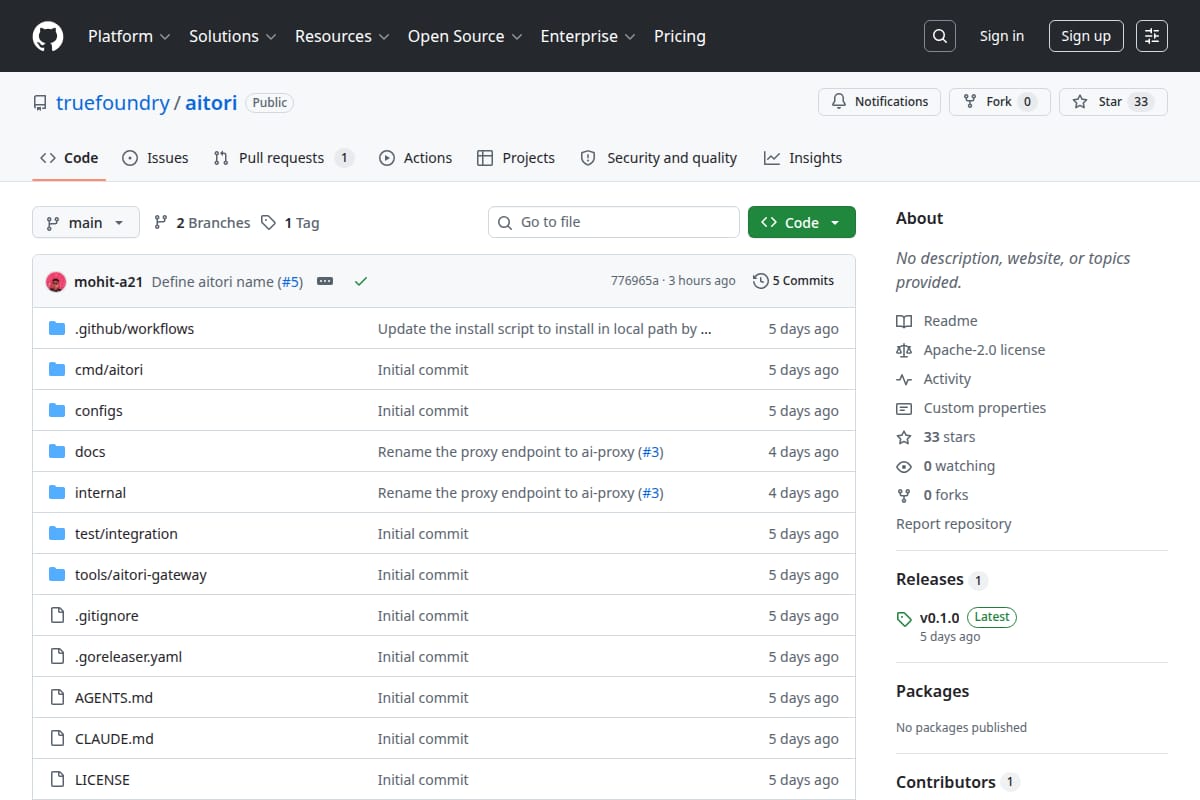Switch to the Projects tab

click(516, 158)
